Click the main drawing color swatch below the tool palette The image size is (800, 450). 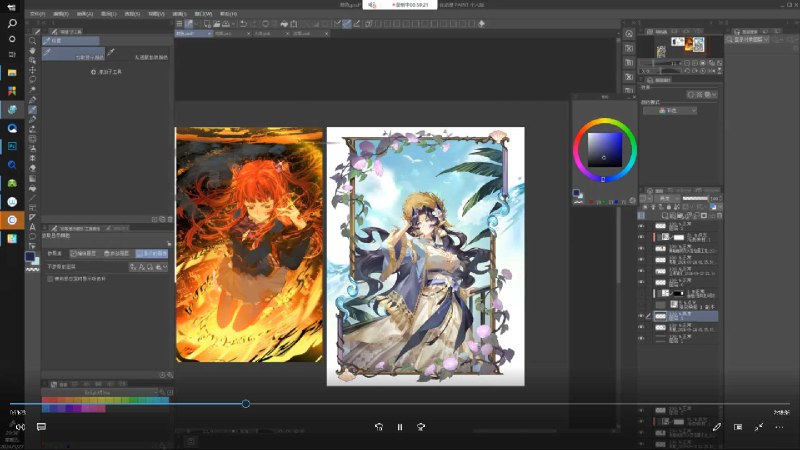click(30, 257)
